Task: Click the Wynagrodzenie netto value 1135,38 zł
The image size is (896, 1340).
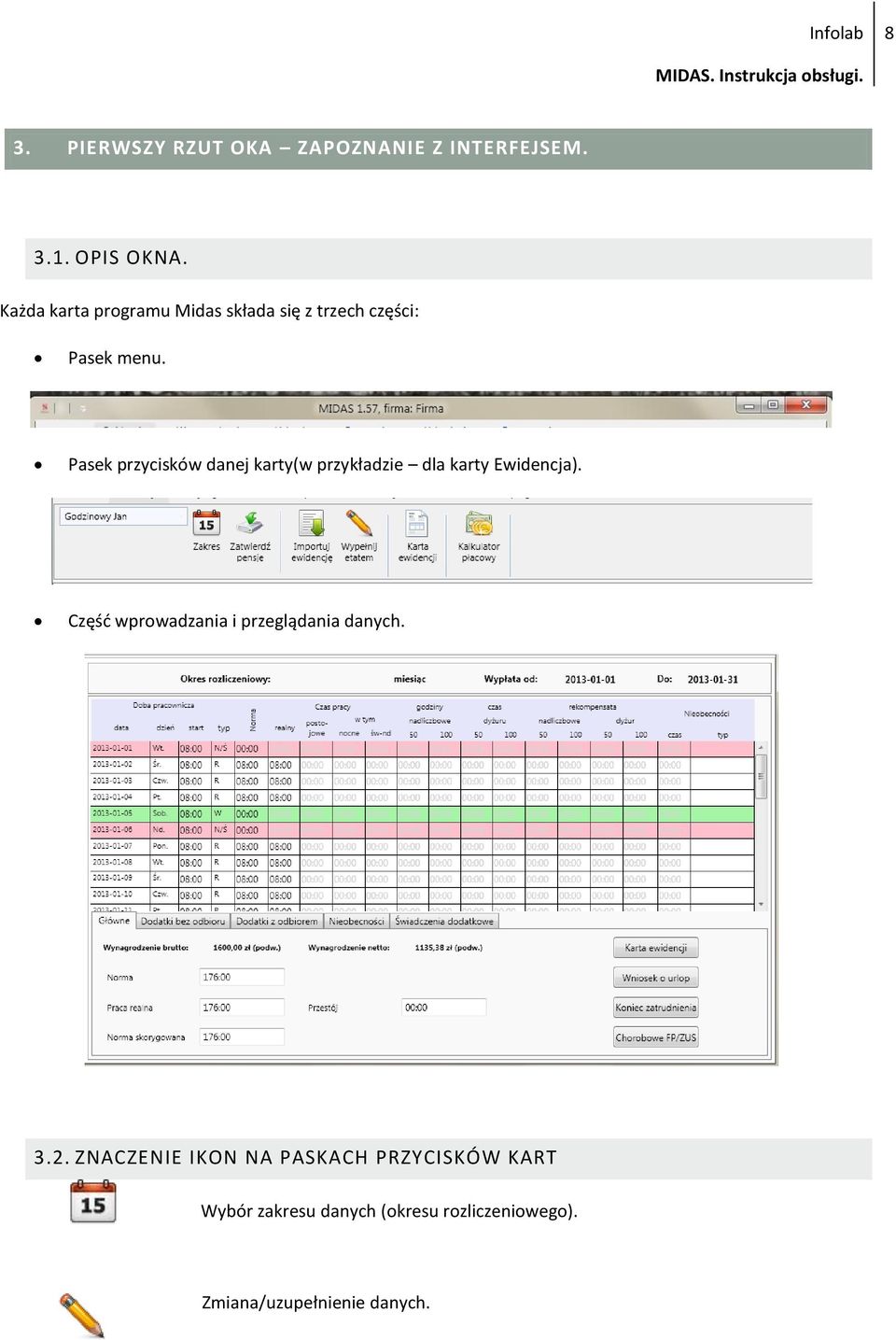Action: pos(449,948)
